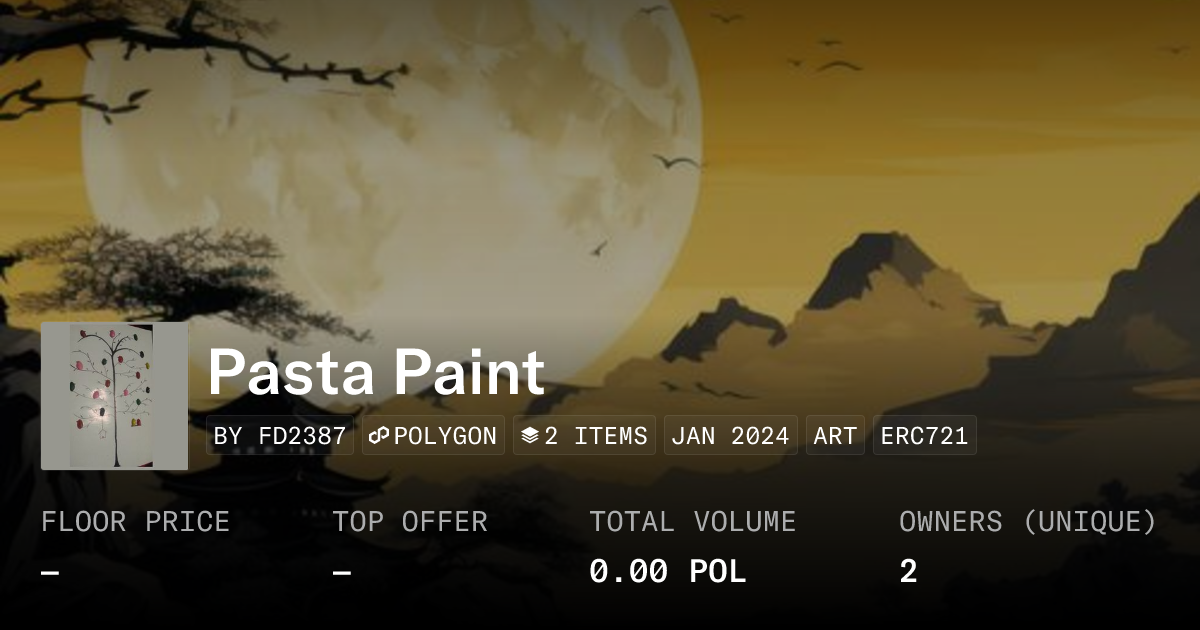Click the 0.00 POL volume value

(x=667, y=572)
